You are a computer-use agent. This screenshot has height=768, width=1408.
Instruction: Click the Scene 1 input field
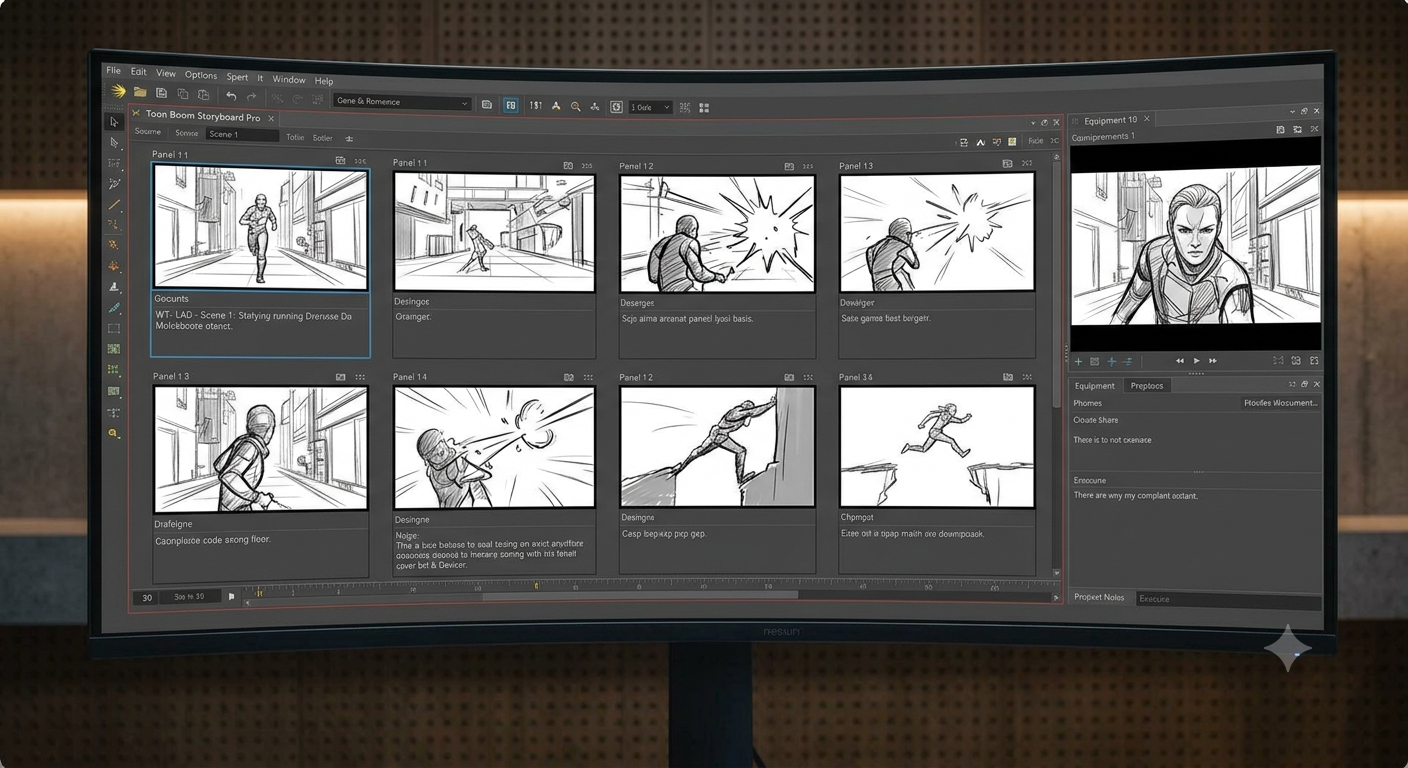[242, 134]
